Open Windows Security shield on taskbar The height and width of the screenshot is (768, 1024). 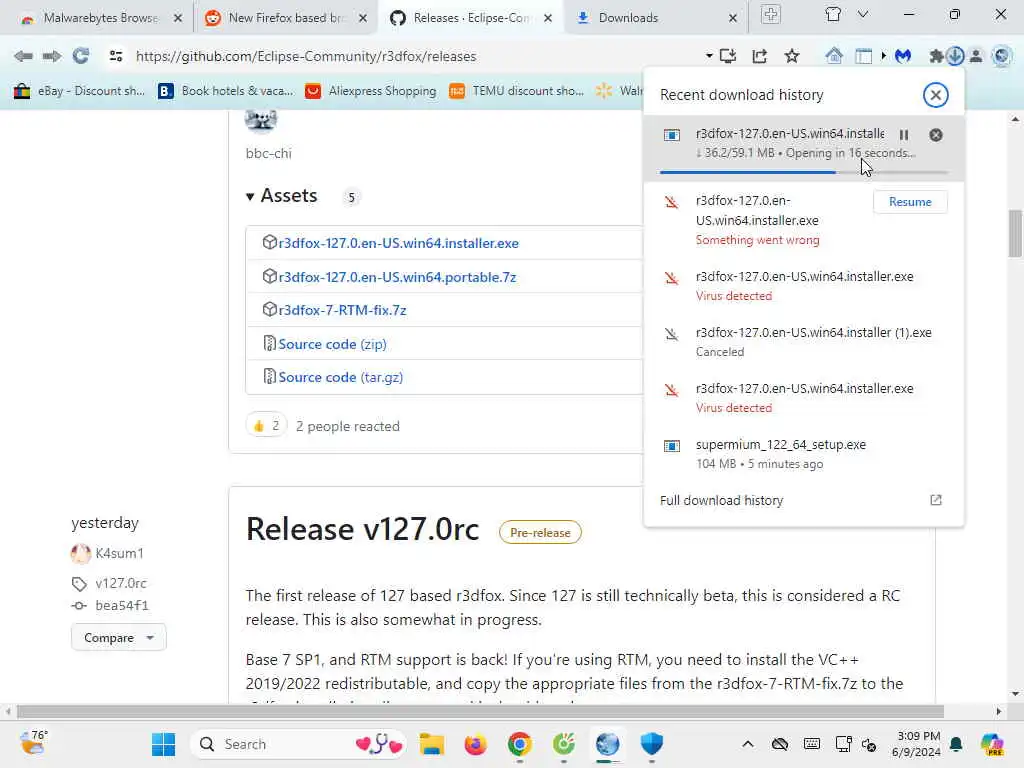(651, 744)
